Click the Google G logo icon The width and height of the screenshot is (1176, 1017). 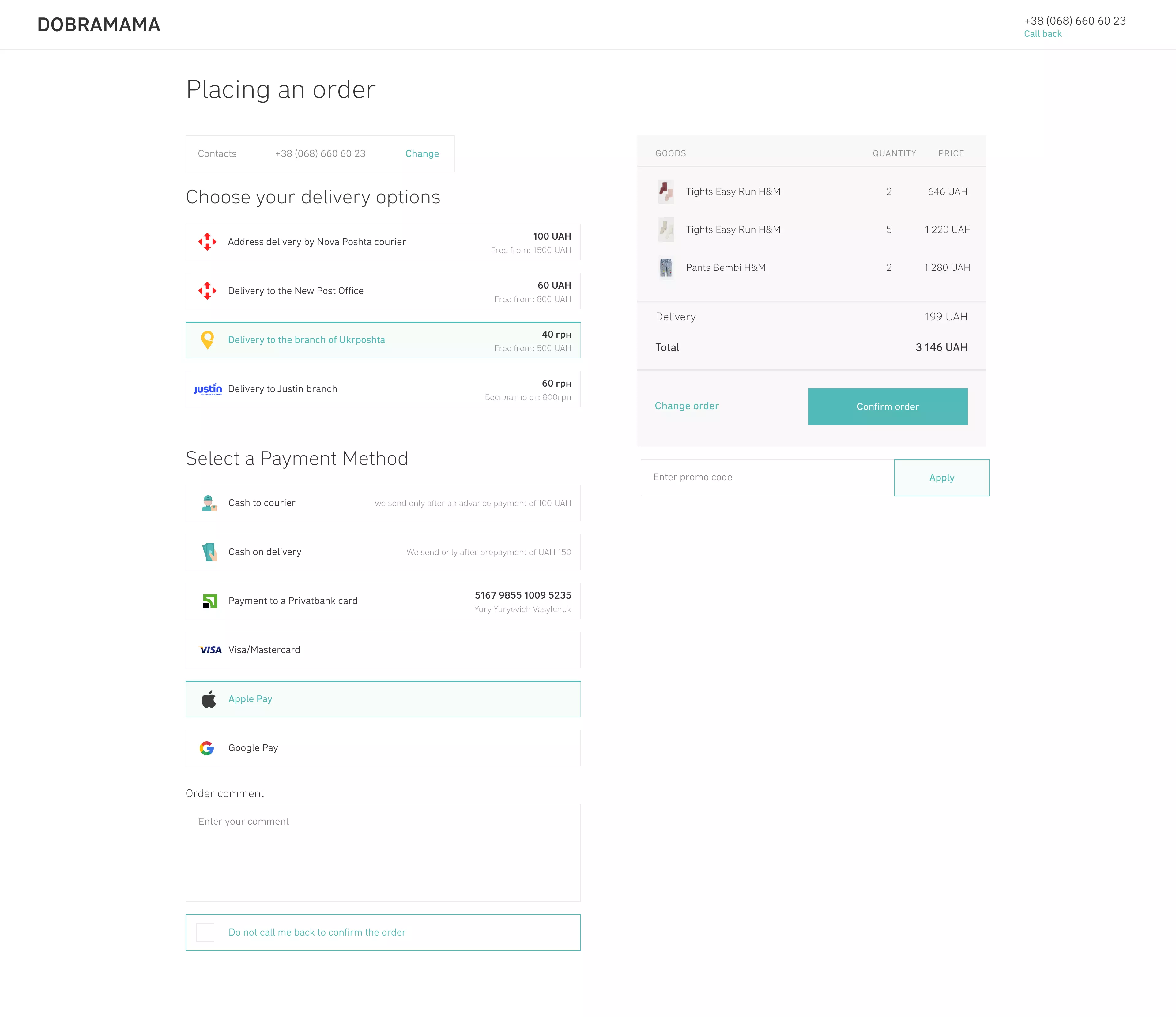click(207, 748)
